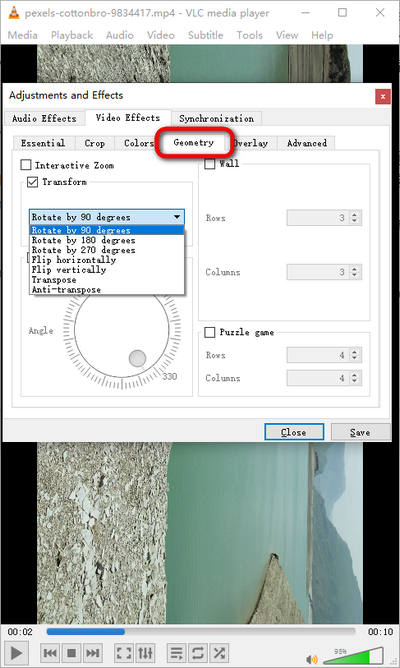Stop playback with the stop button
This screenshot has width=400, height=668.
(x=71, y=653)
